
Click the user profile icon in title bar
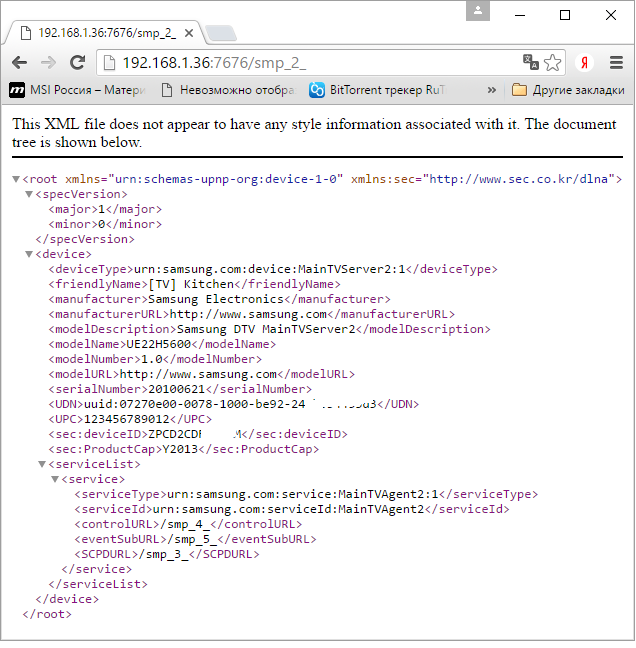[x=478, y=11]
